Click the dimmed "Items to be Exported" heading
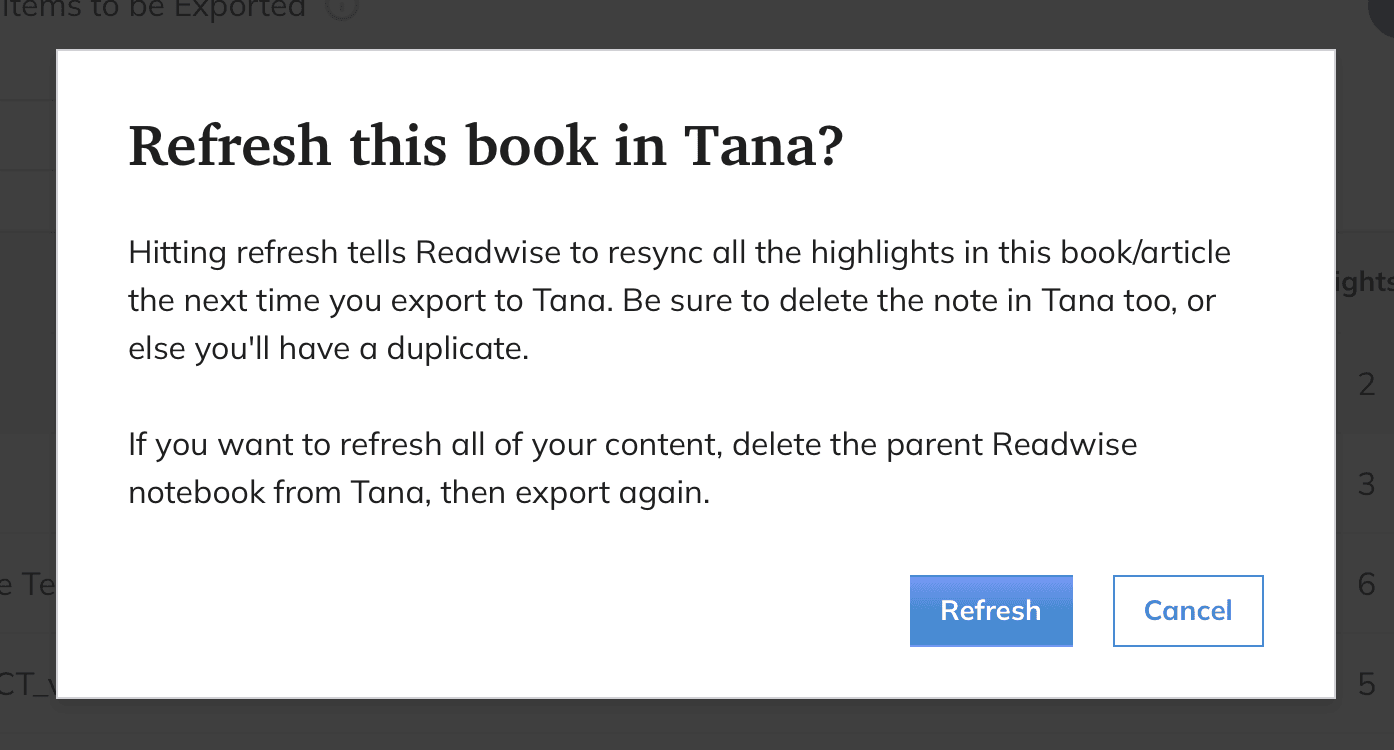The width and height of the screenshot is (1394, 750). [x=152, y=9]
